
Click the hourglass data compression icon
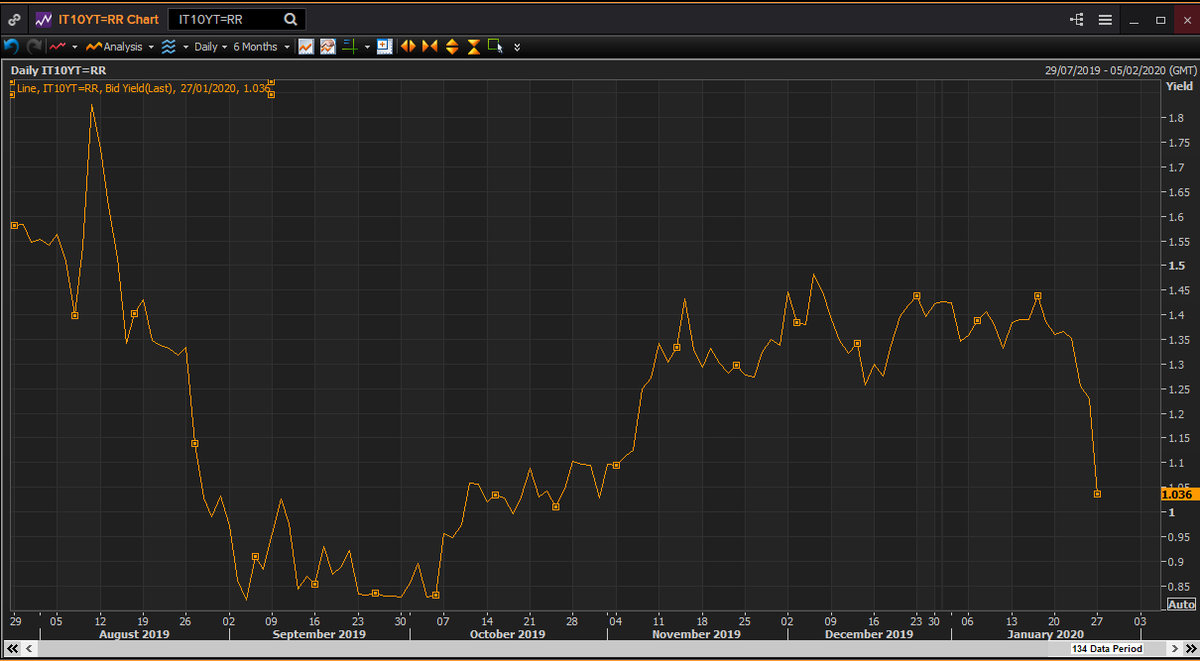pos(472,46)
